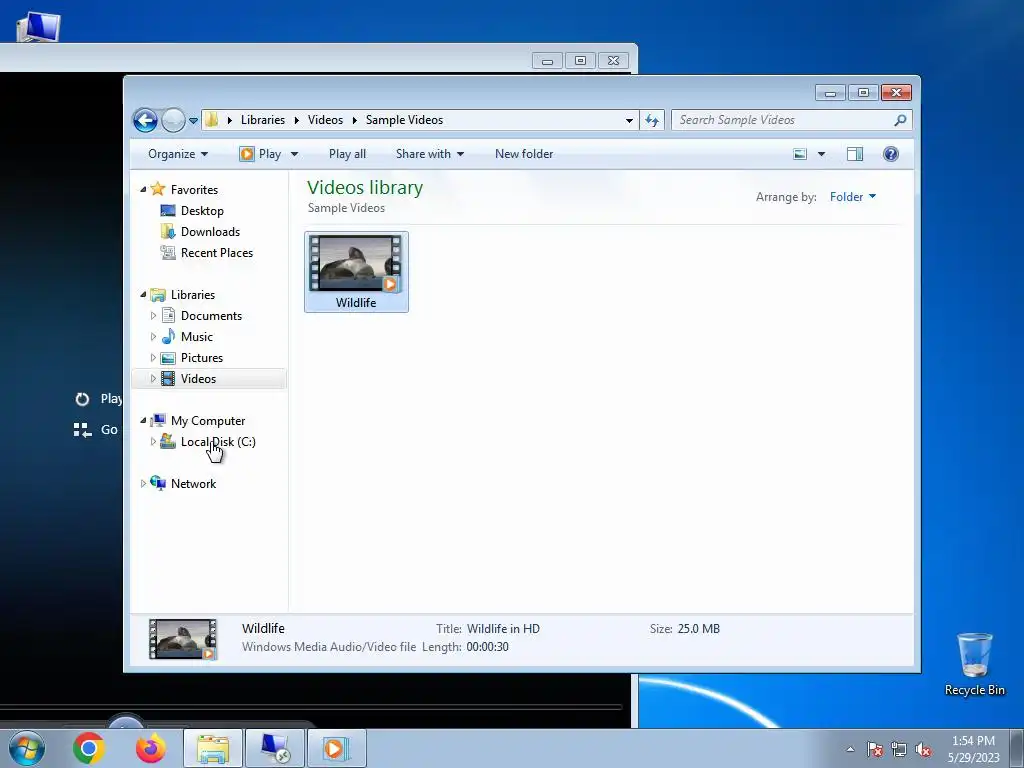Click the computer icon on the desktop
Image resolution: width=1024 pixels, height=768 pixels.
tap(38, 27)
